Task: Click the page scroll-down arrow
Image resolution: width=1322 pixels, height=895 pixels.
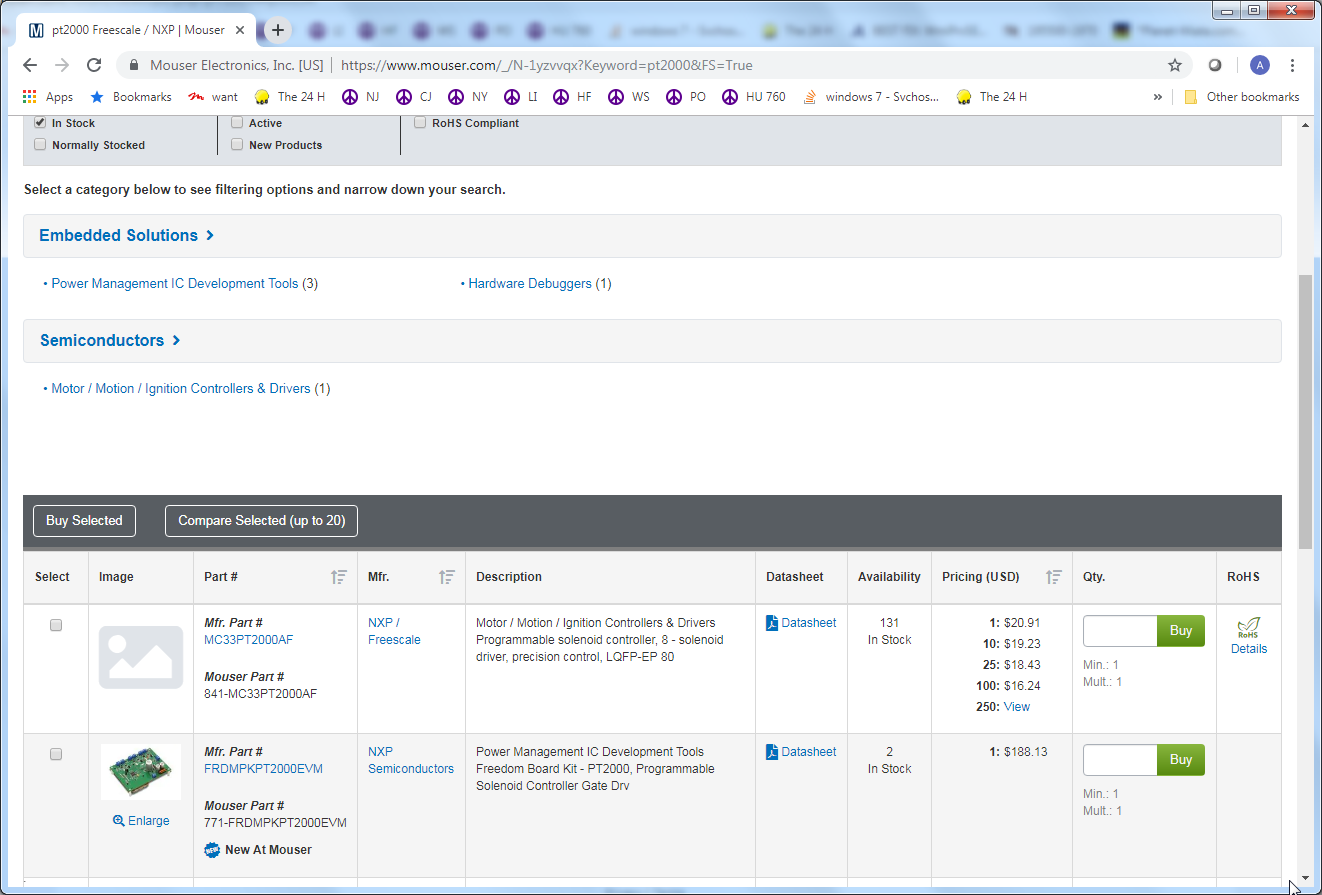Action: [1305, 877]
